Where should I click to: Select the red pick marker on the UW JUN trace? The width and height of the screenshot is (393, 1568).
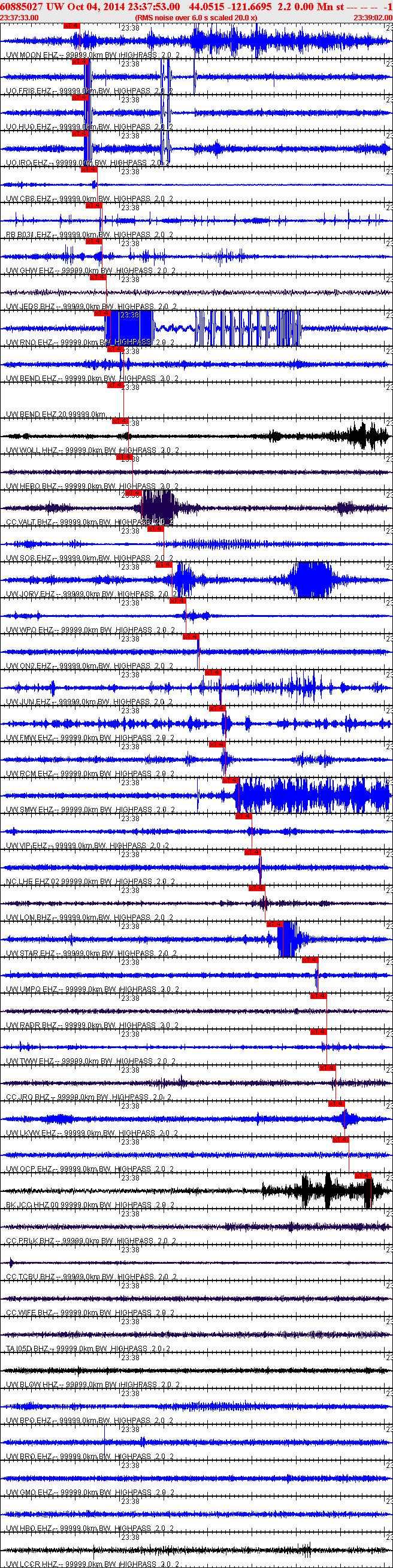click(213, 673)
